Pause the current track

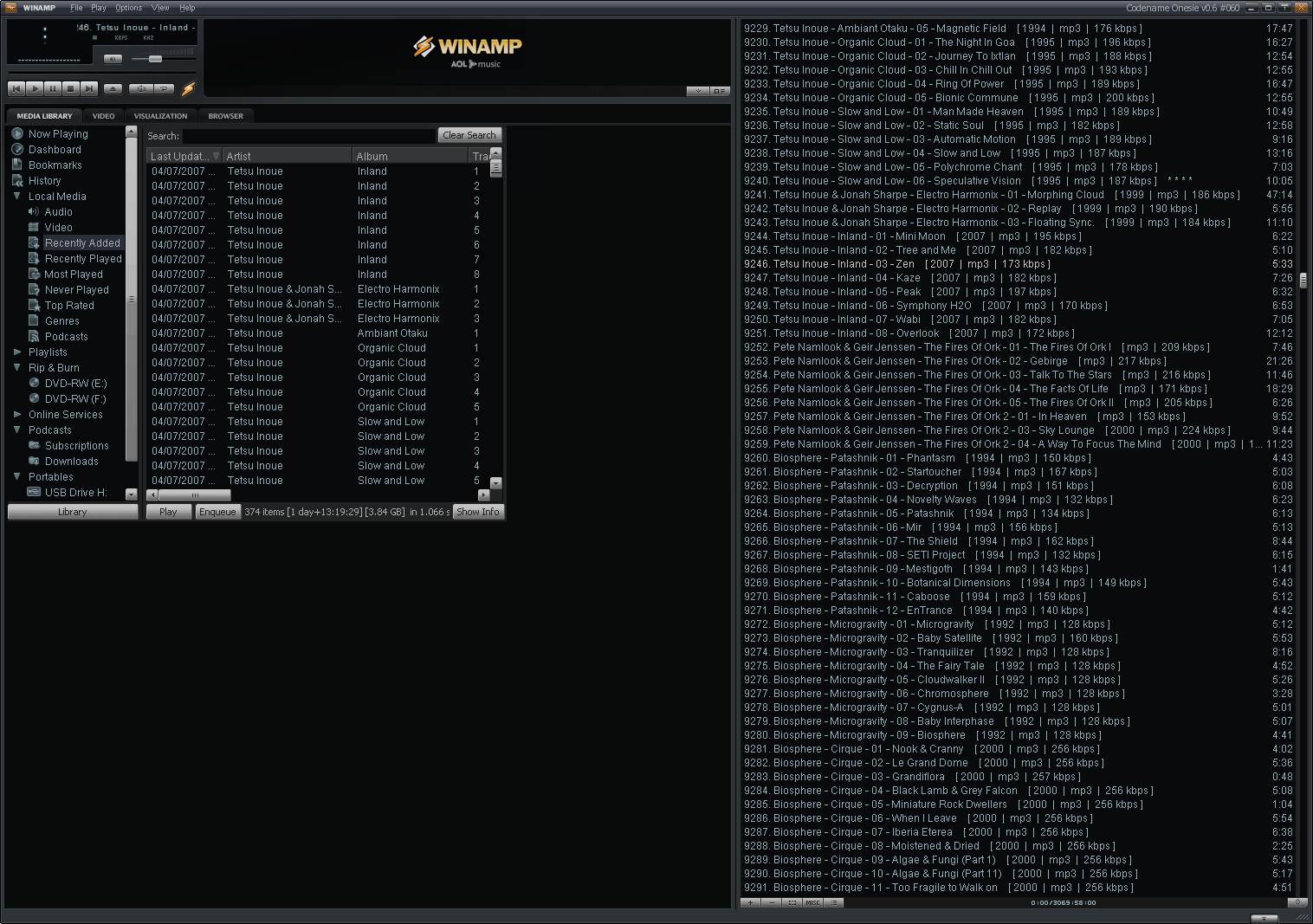pyautogui.click(x=53, y=88)
